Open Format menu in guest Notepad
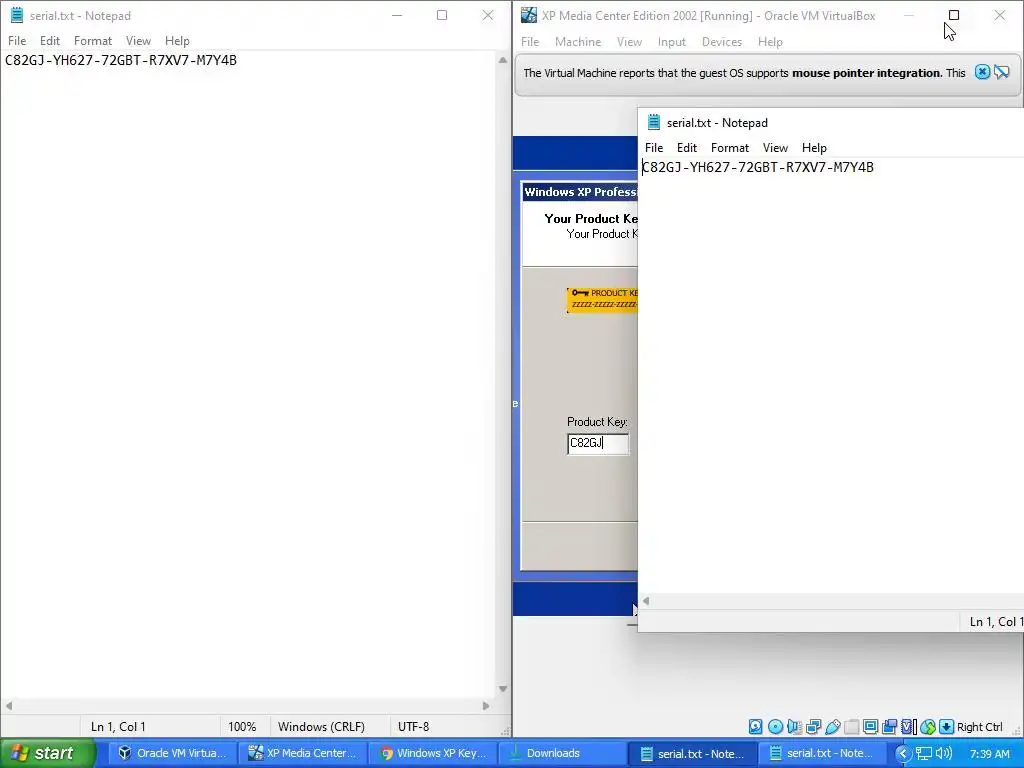 coord(729,148)
